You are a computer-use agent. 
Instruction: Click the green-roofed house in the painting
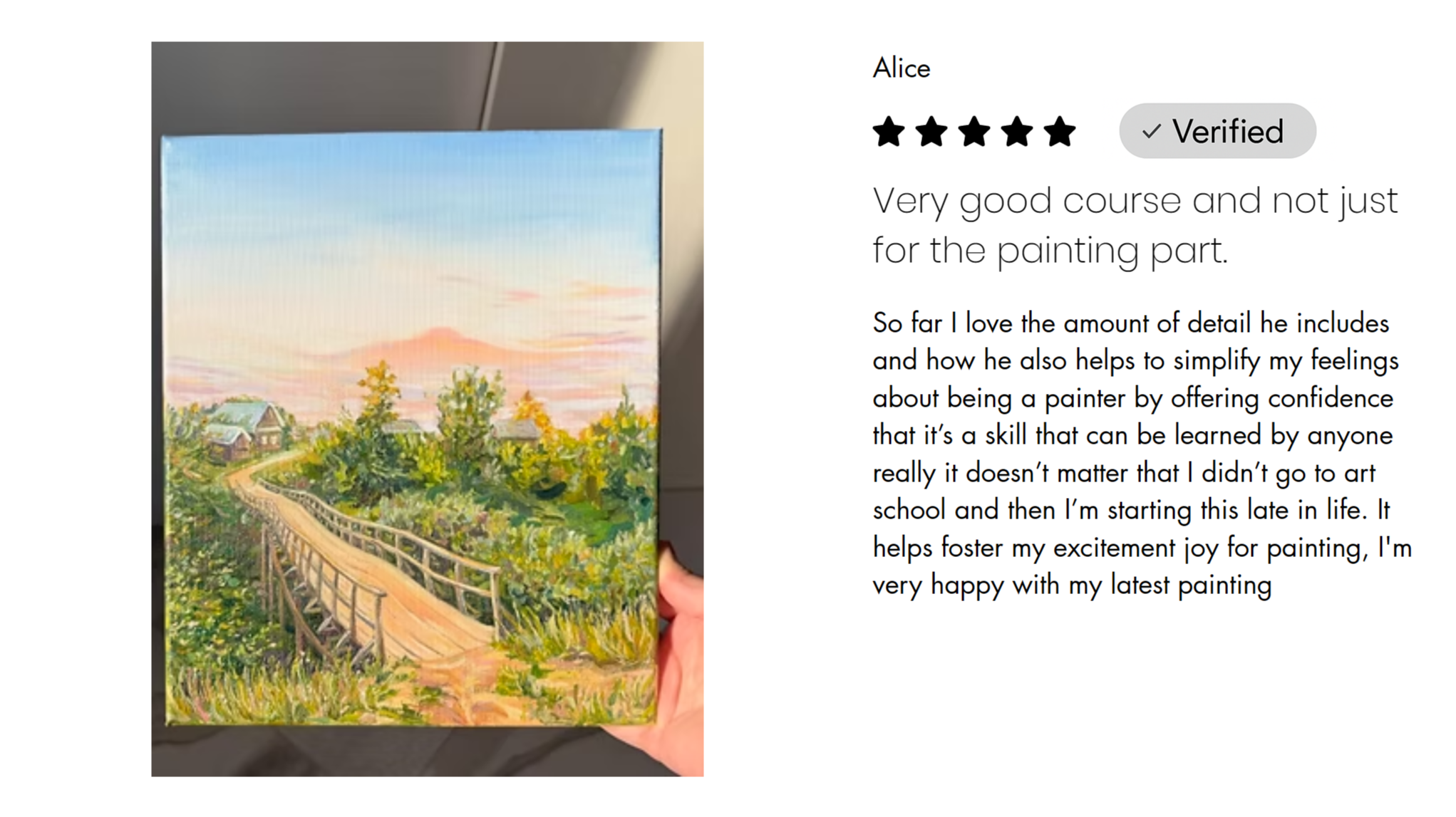(x=246, y=422)
